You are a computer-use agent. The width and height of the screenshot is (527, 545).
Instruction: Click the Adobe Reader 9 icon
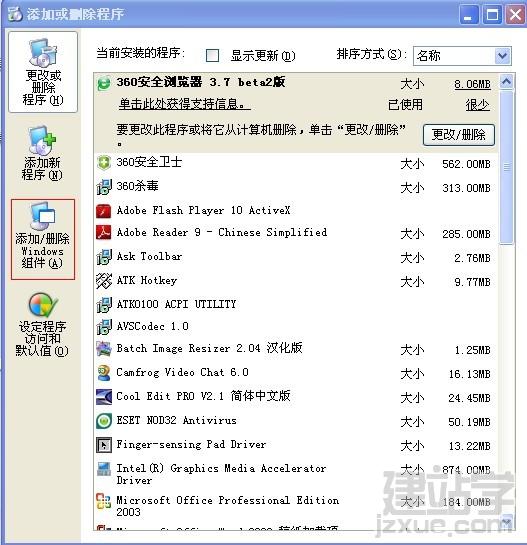pos(104,233)
